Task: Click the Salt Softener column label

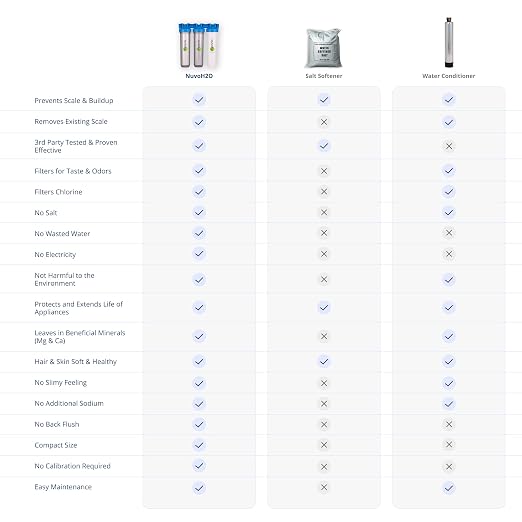Action: 324,76
